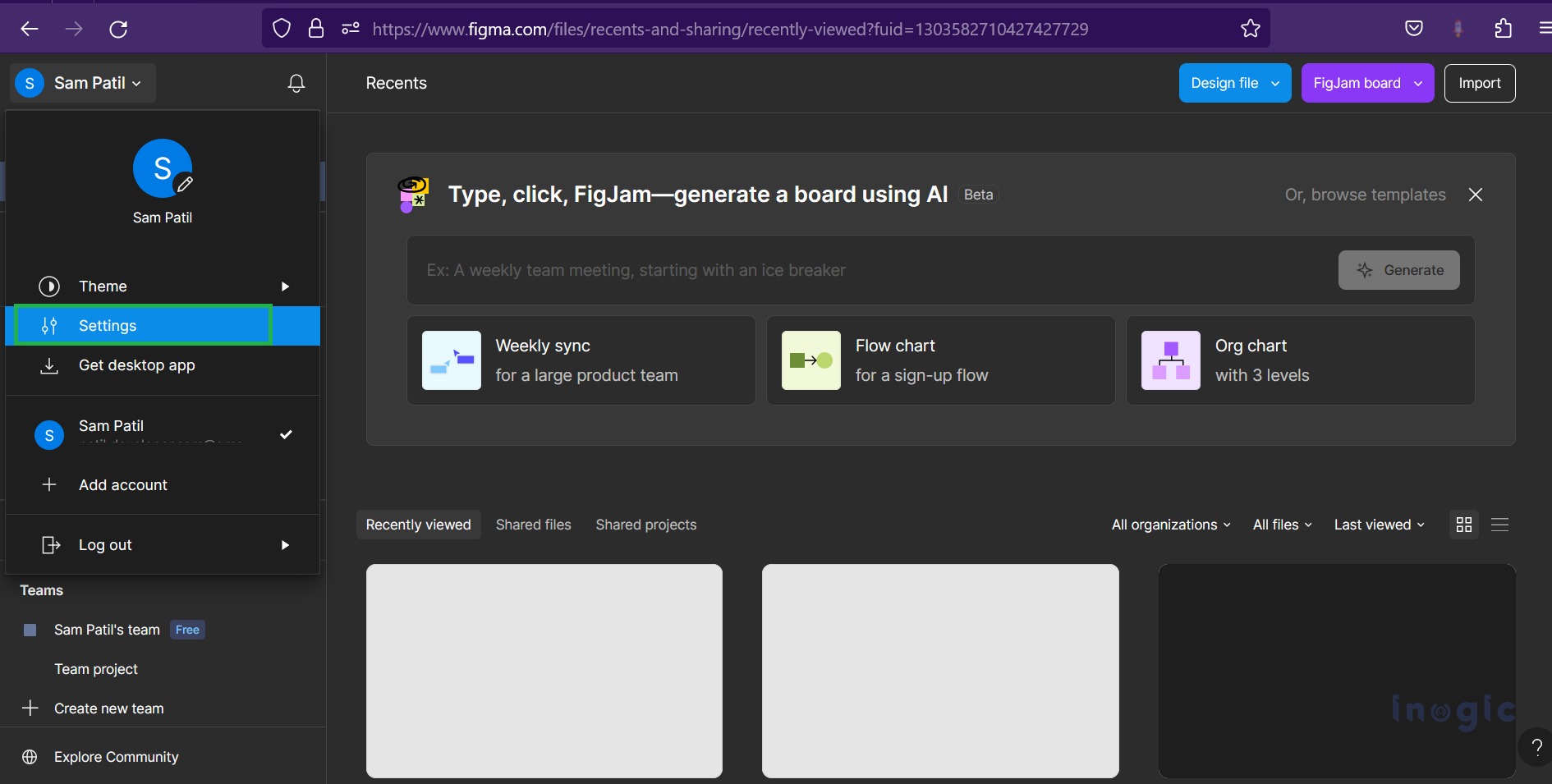Viewport: 1552px width, 784px height.
Task: Expand the Sam Patil account dropdown
Action: pos(83,83)
